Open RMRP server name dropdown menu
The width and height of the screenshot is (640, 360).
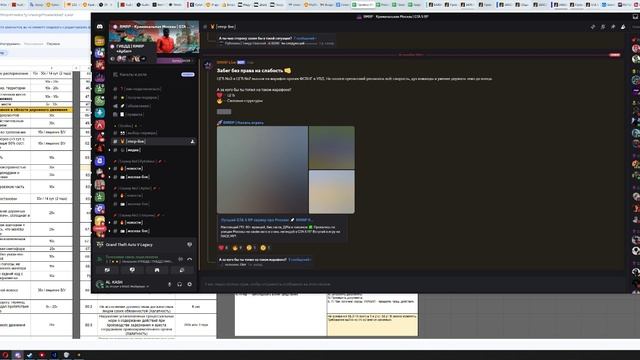tap(154, 27)
